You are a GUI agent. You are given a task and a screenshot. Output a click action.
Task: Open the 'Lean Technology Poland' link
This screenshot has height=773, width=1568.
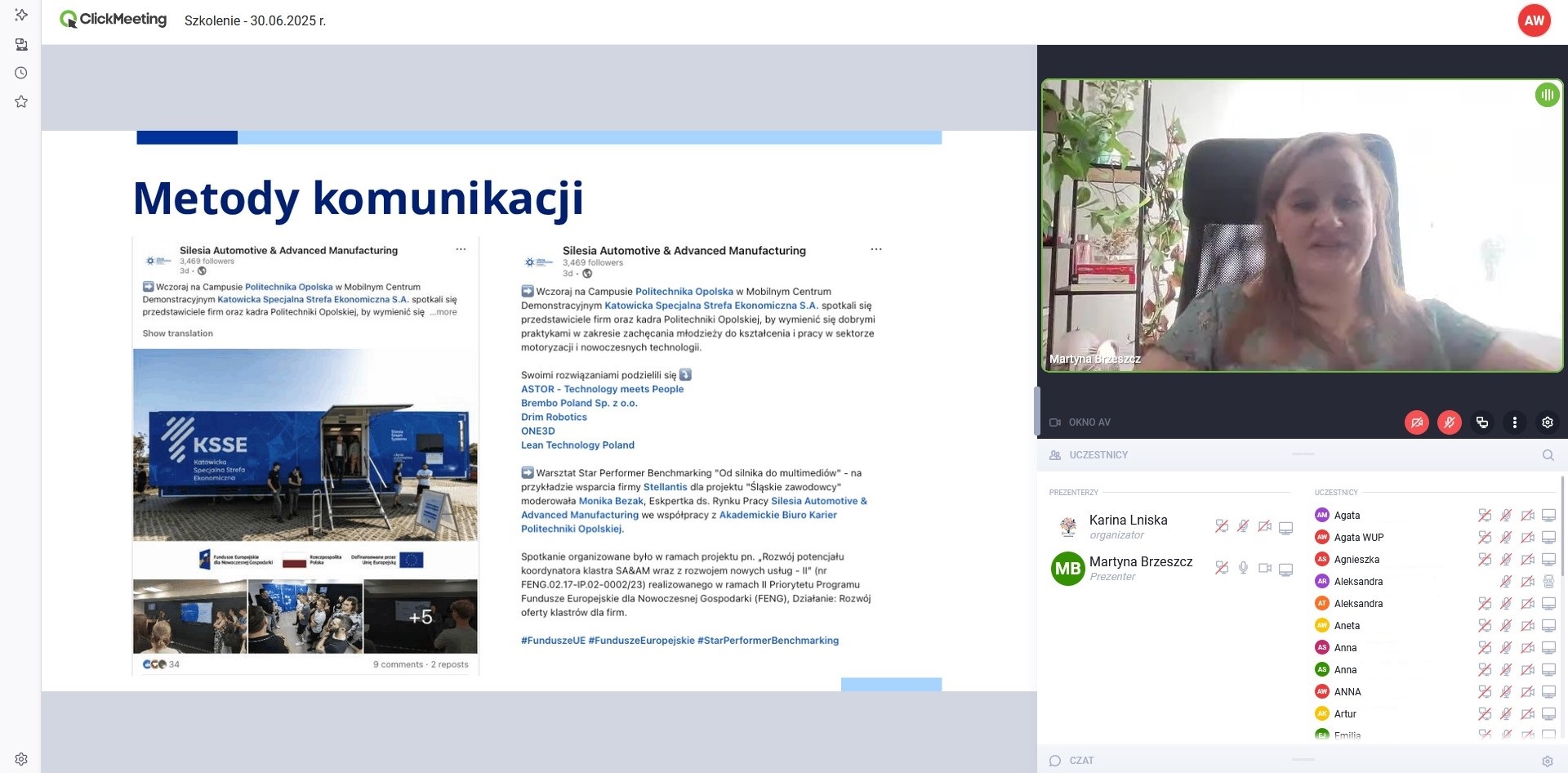pos(577,445)
